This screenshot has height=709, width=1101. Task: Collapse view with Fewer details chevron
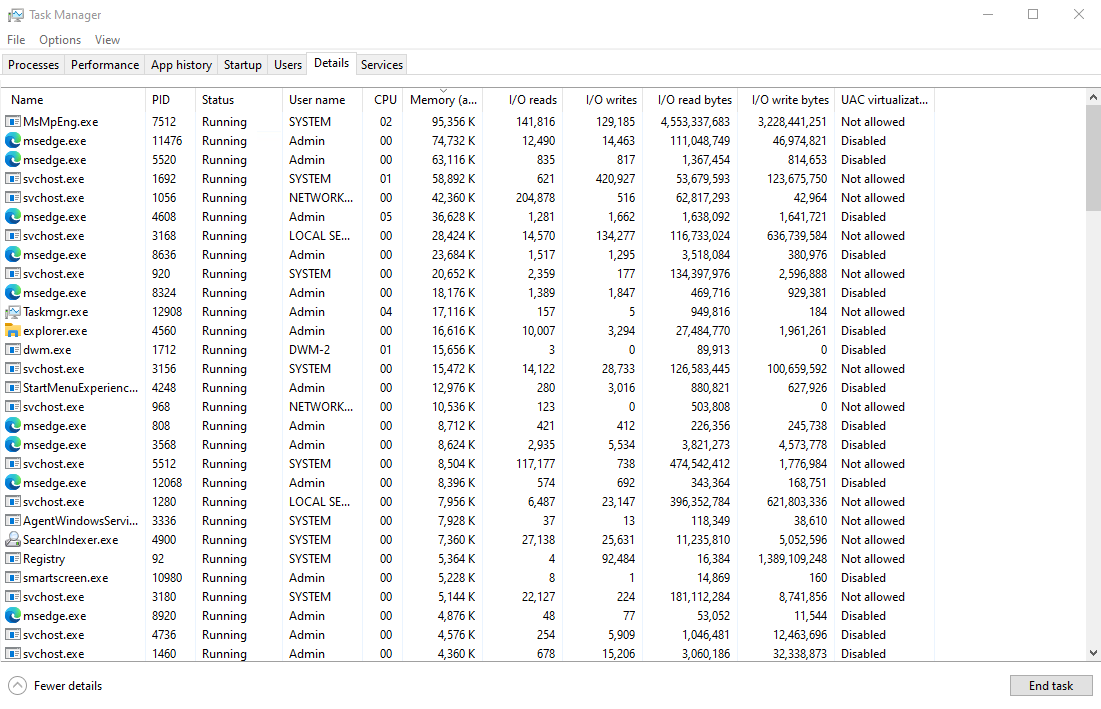click(x=18, y=686)
